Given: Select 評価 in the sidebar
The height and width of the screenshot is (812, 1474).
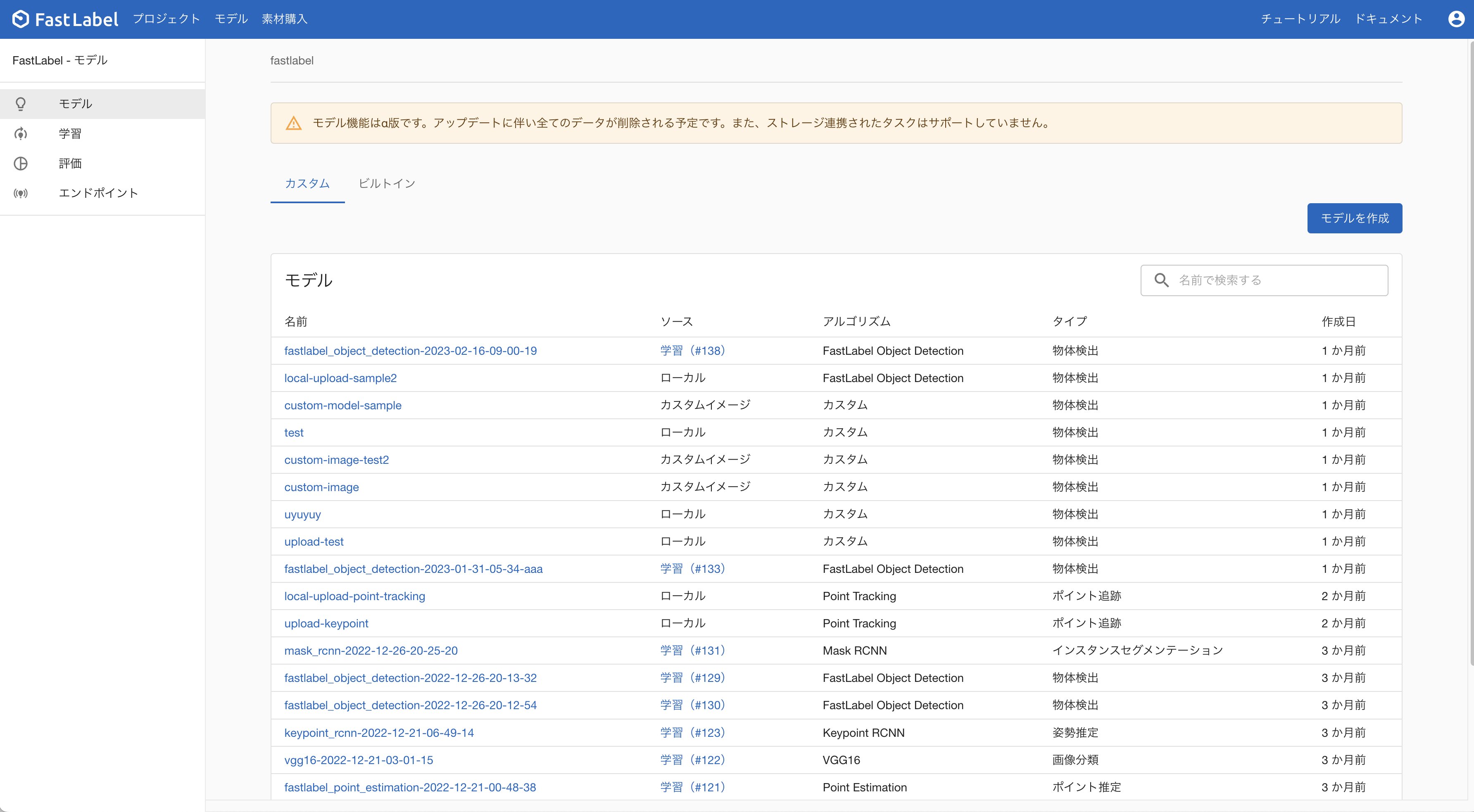Looking at the screenshot, I should [x=102, y=163].
